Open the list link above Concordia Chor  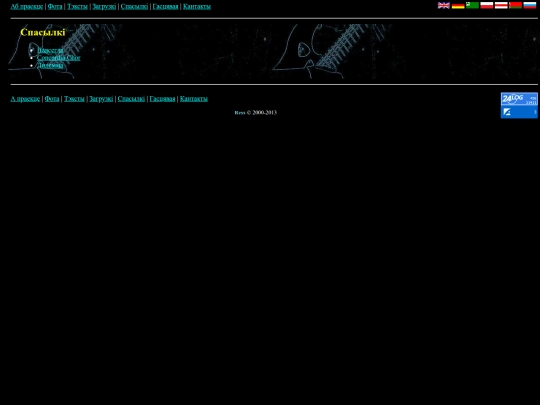click(50, 50)
